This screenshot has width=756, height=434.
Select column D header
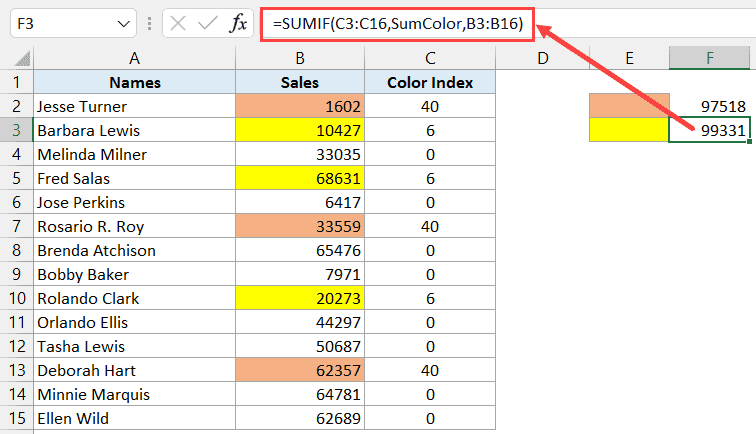(x=542, y=58)
